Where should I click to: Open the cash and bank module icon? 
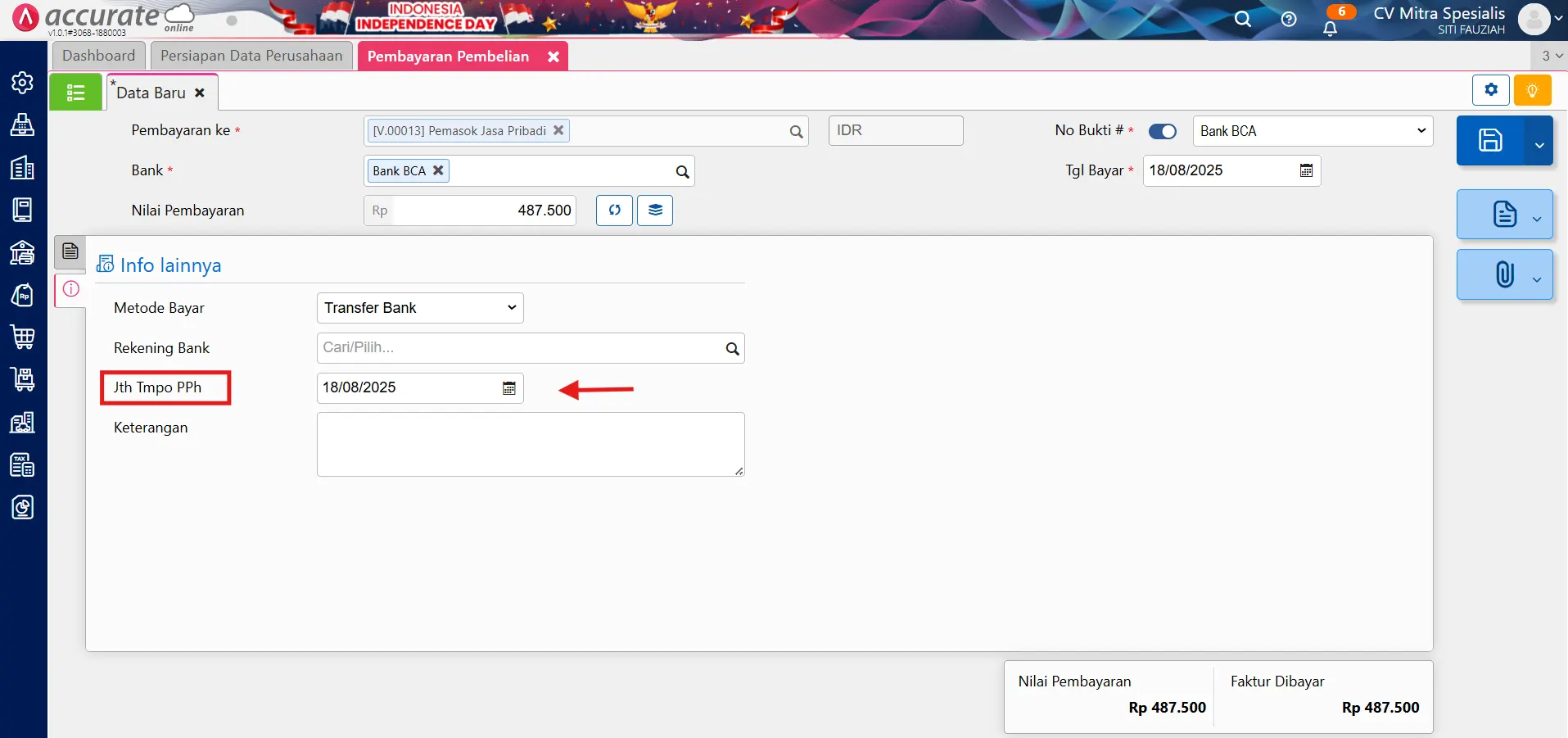tap(23, 252)
